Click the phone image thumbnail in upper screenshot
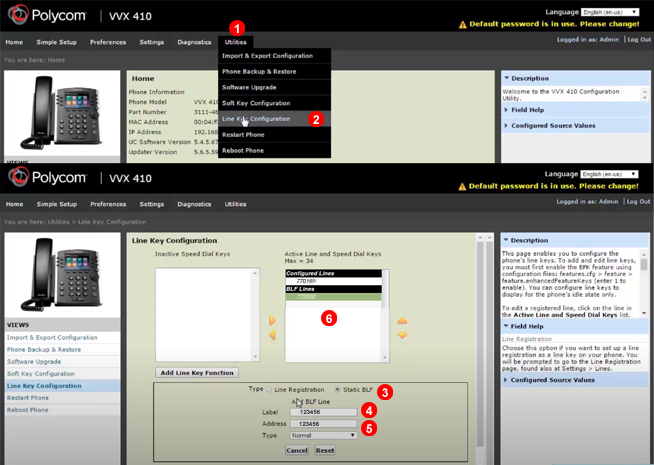654x465 pixels. pyautogui.click(x=62, y=113)
